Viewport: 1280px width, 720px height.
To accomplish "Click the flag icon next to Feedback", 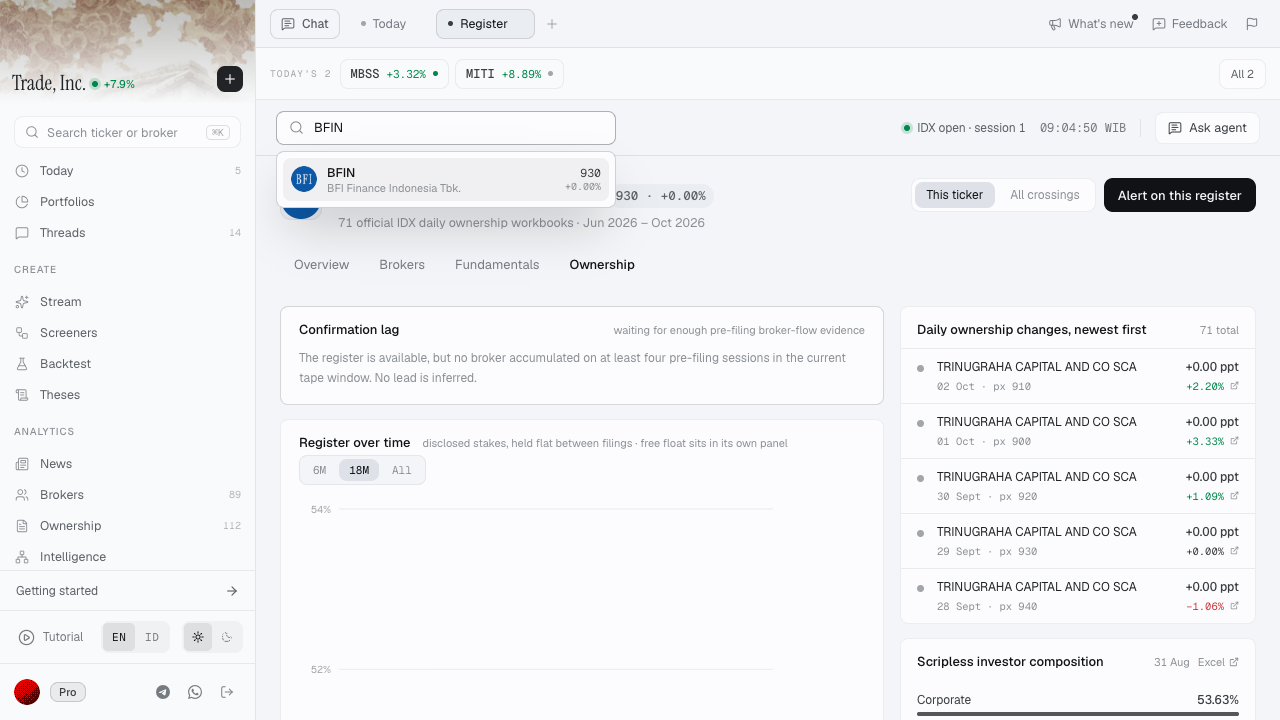I will pyautogui.click(x=1251, y=24).
